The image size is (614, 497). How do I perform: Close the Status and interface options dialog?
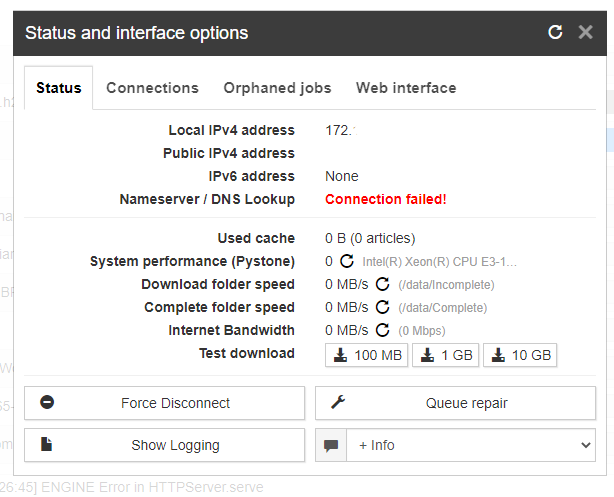coord(585,32)
